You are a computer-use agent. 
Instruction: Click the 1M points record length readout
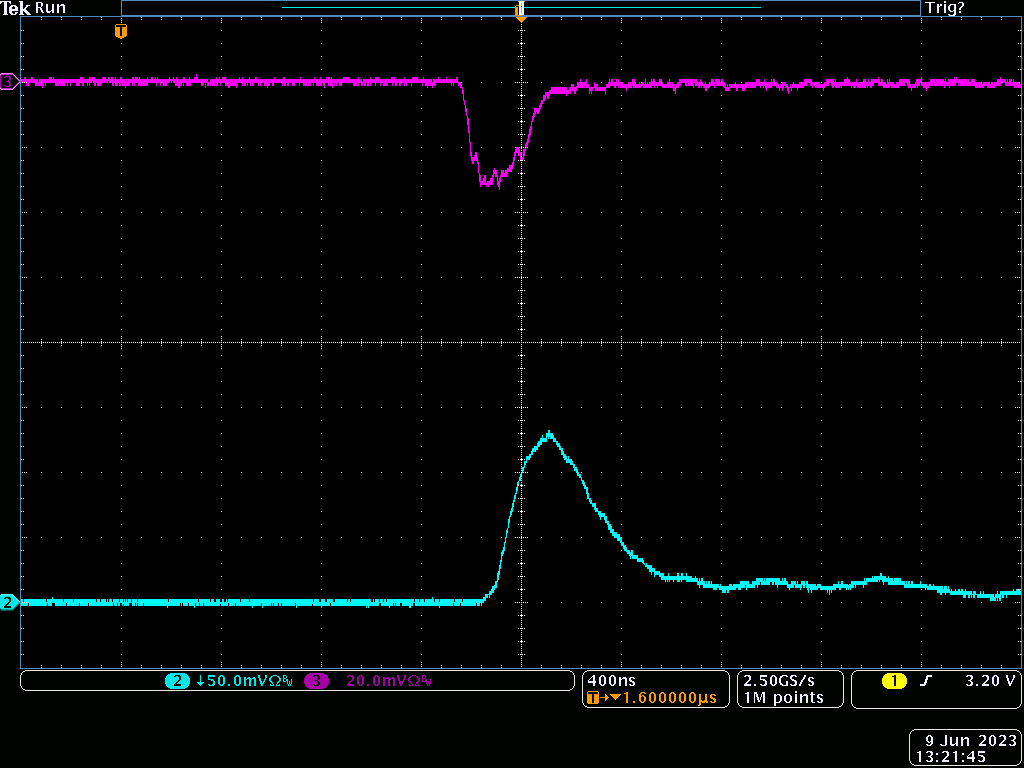coord(783,697)
